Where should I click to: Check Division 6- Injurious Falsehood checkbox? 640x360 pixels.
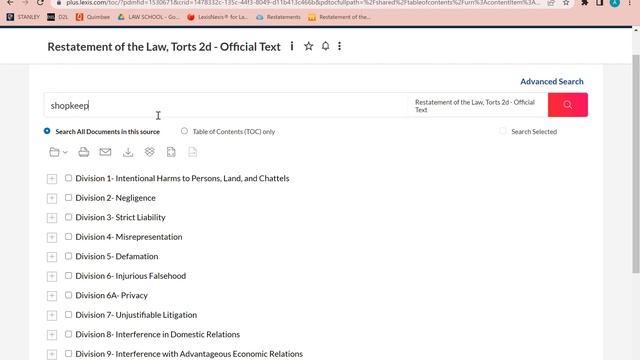[68, 276]
